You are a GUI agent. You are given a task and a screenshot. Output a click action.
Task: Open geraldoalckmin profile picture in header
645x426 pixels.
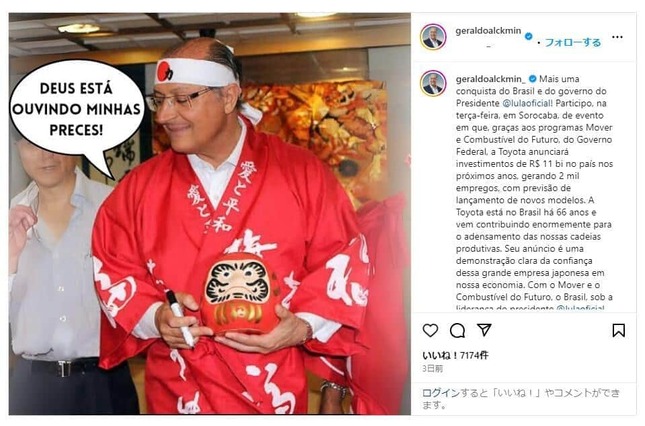[433, 37]
